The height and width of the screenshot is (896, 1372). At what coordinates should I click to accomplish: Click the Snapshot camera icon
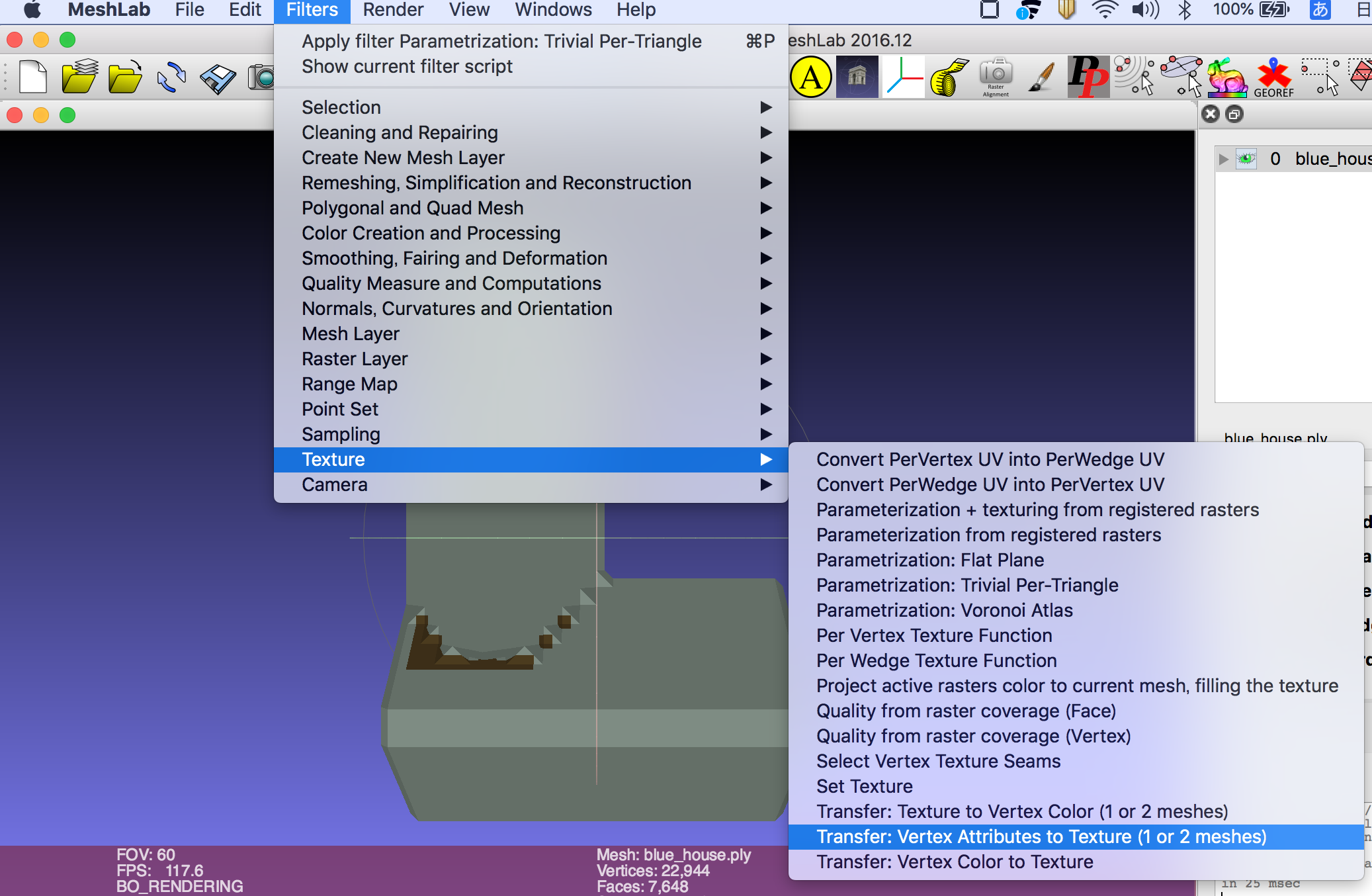point(262,77)
